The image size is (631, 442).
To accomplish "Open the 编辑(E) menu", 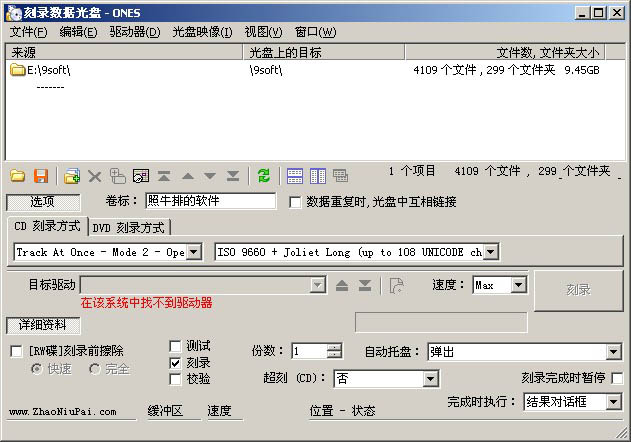I will [x=78, y=32].
